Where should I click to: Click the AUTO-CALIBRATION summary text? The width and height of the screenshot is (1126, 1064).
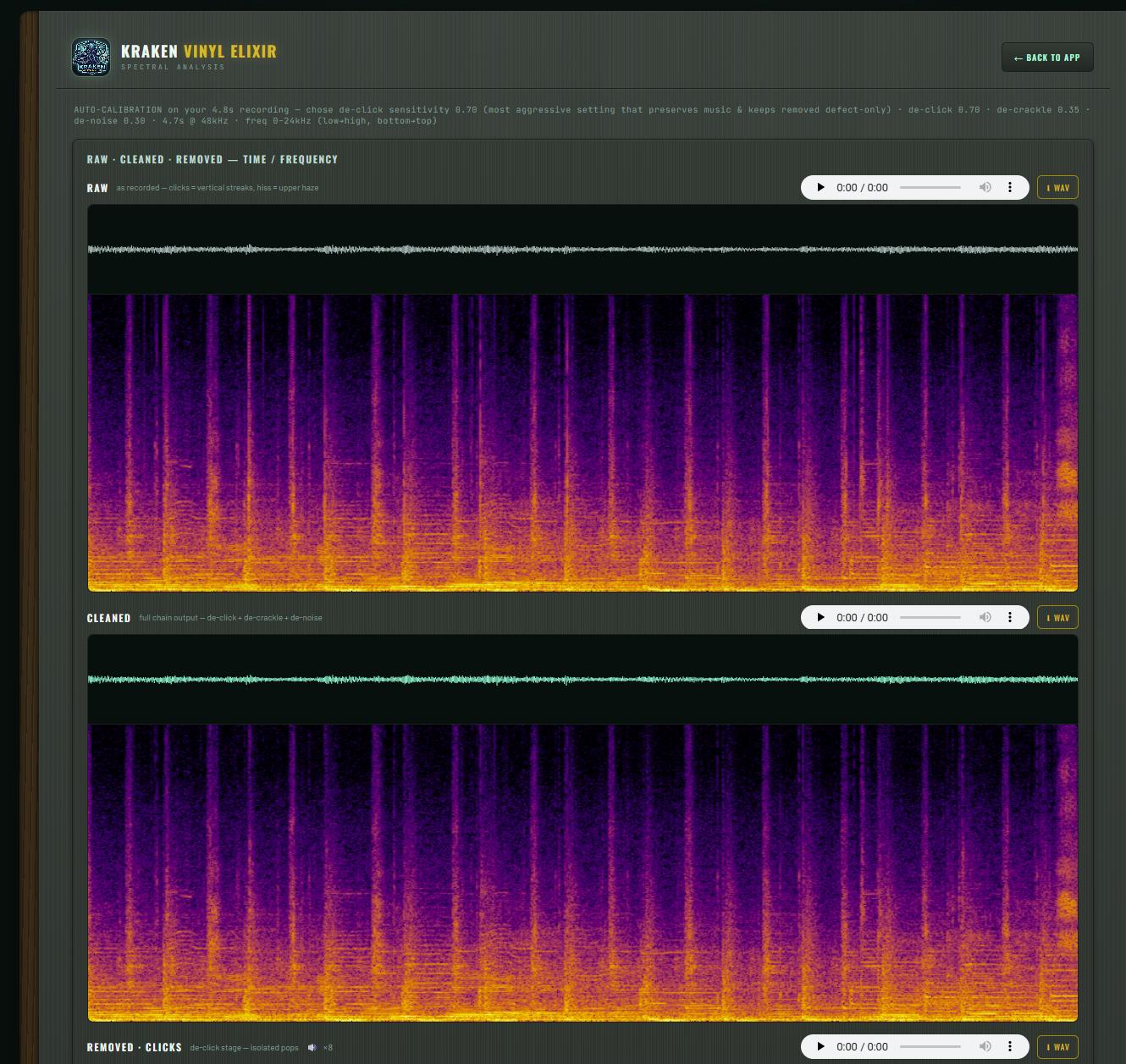click(582, 115)
